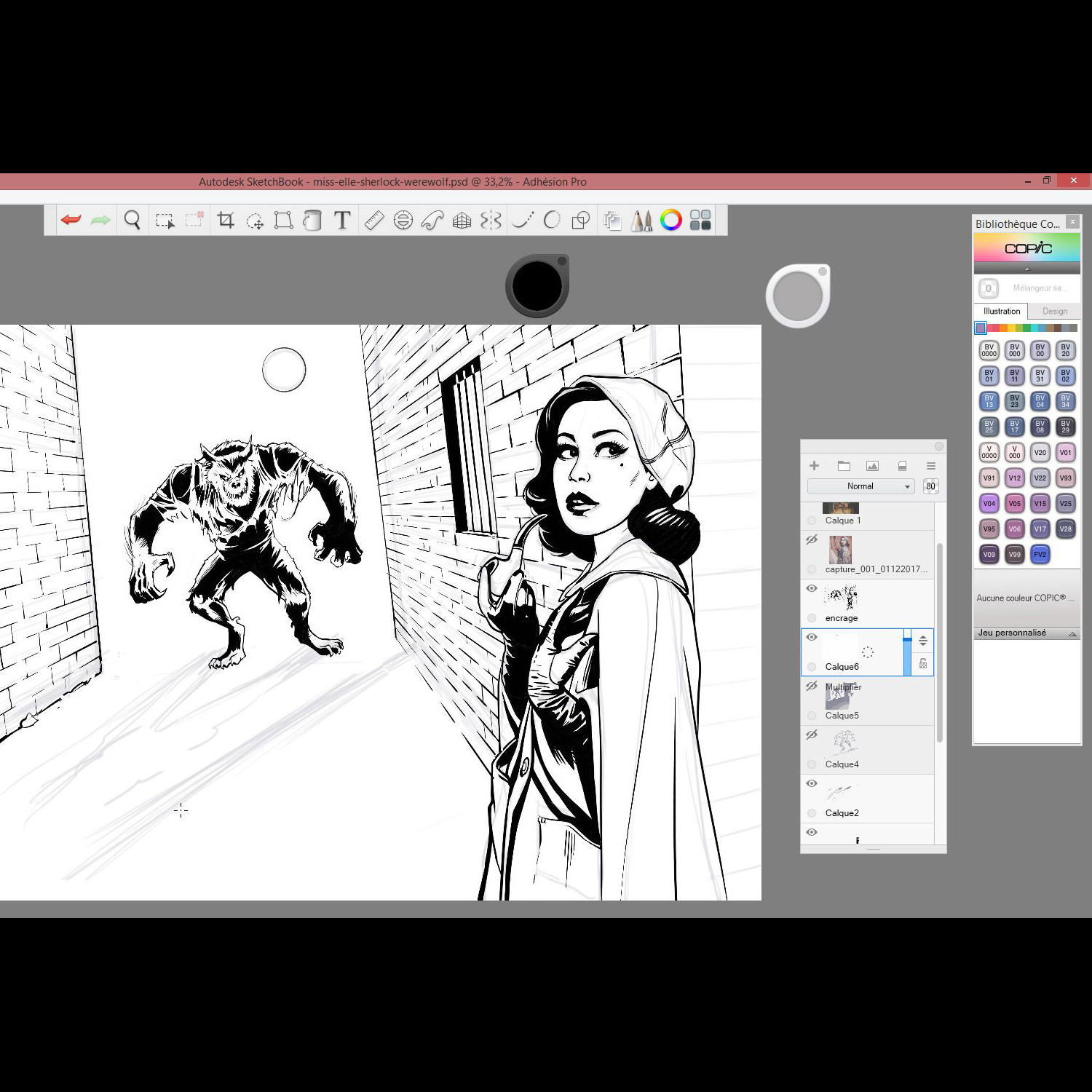Enable the Perspective Guides tool

(x=462, y=220)
